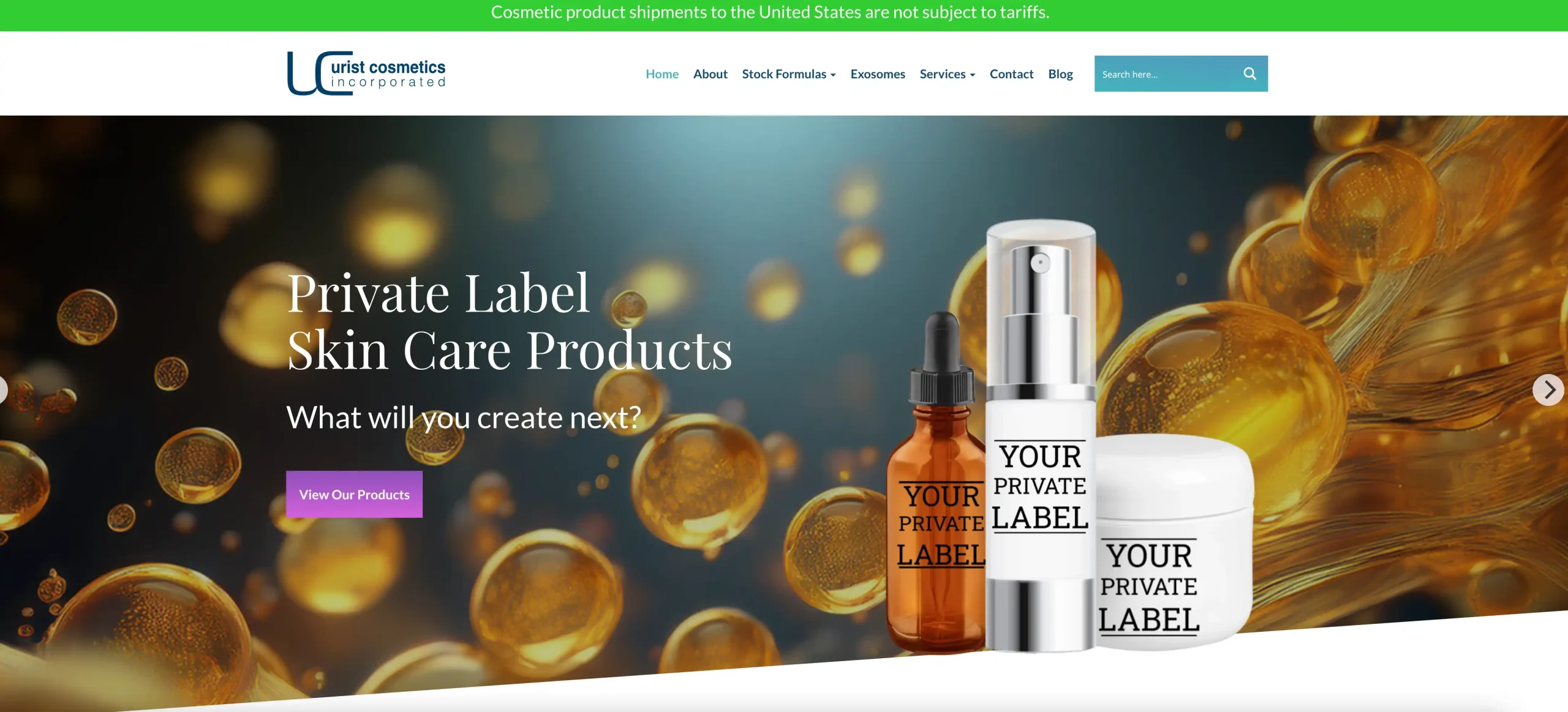Click the caret beside Services
Viewport: 1568px width, 712px height.
tap(973, 75)
